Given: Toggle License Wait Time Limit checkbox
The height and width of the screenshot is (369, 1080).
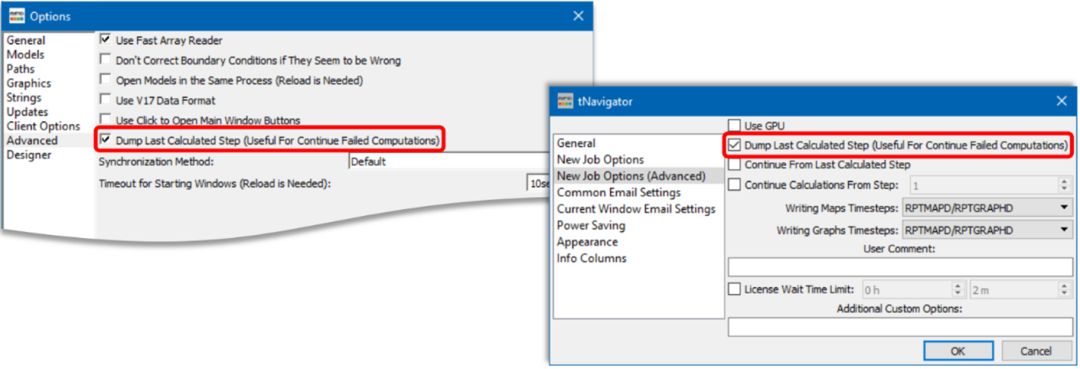Looking at the screenshot, I should coord(734,289).
